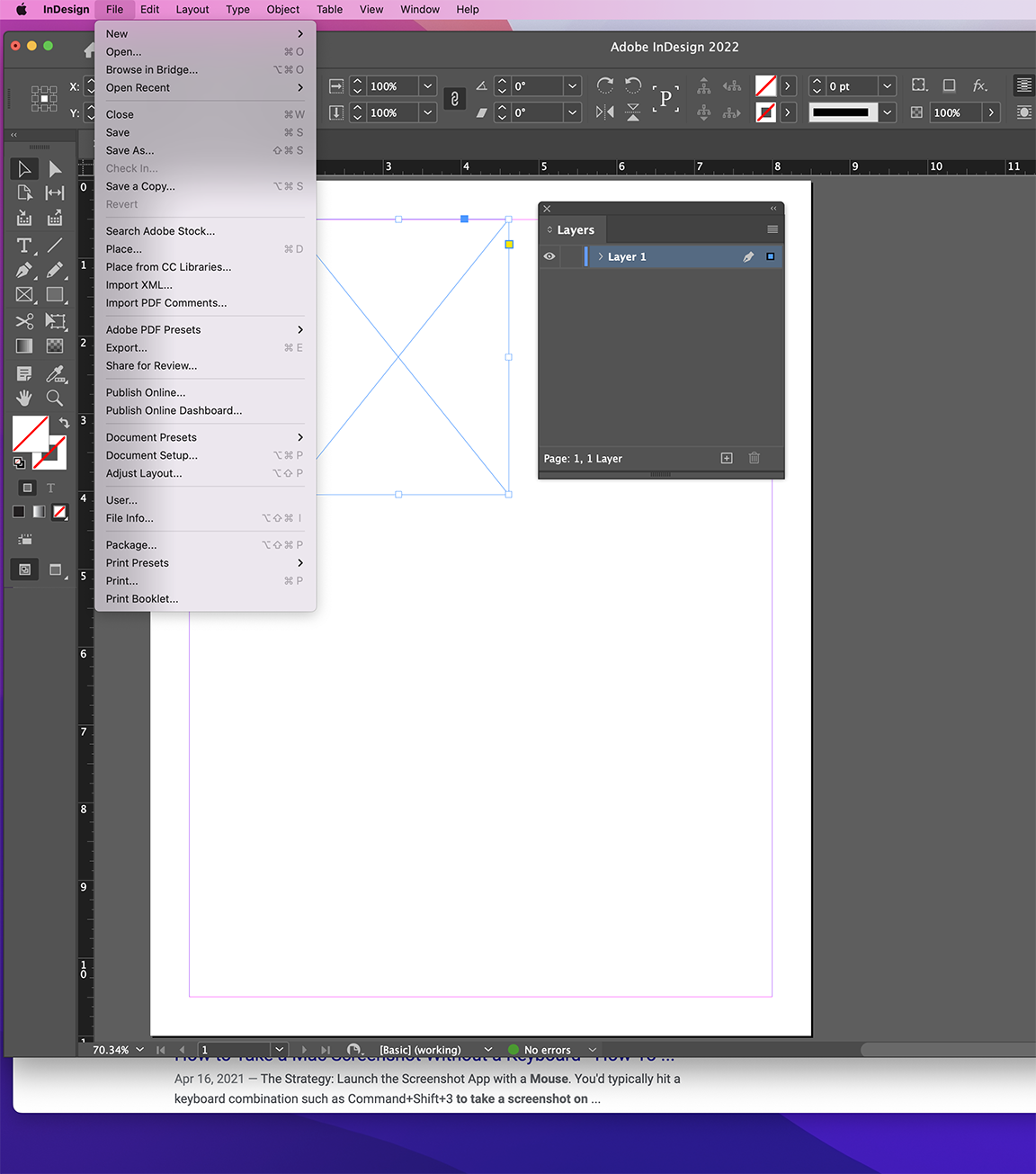This screenshot has width=1036, height=1174.
Task: Check preflight status via No errors indicator
Action: 547,1049
